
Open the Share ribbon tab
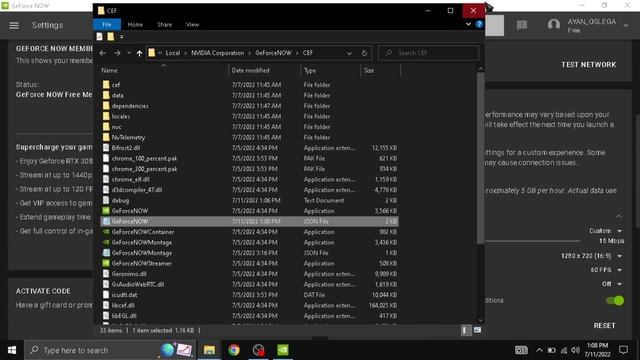[164, 24]
